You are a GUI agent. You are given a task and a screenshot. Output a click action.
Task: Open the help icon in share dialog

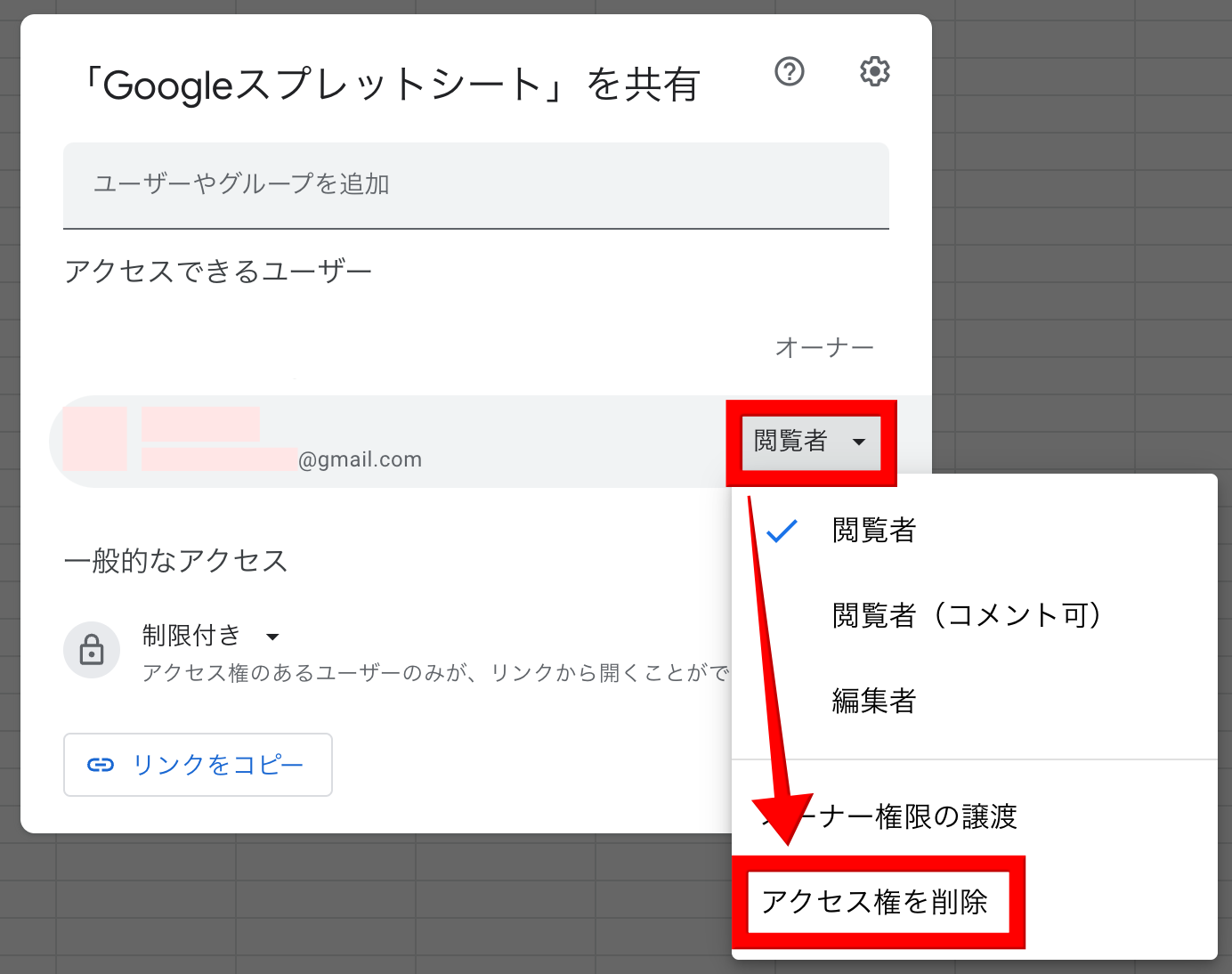click(790, 71)
